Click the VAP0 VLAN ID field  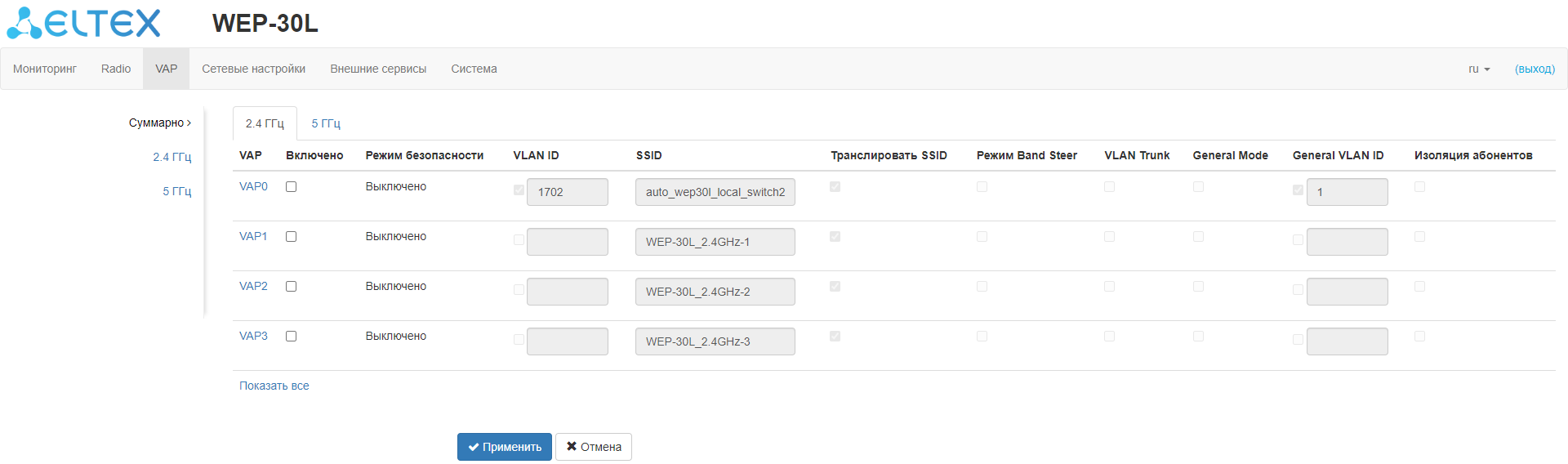pyautogui.click(x=567, y=192)
